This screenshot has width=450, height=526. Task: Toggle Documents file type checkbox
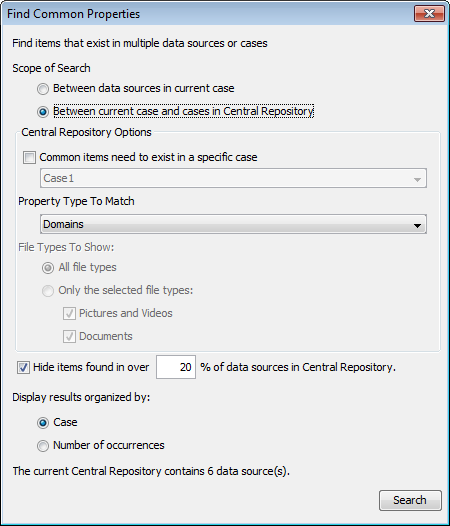[x=69, y=336]
